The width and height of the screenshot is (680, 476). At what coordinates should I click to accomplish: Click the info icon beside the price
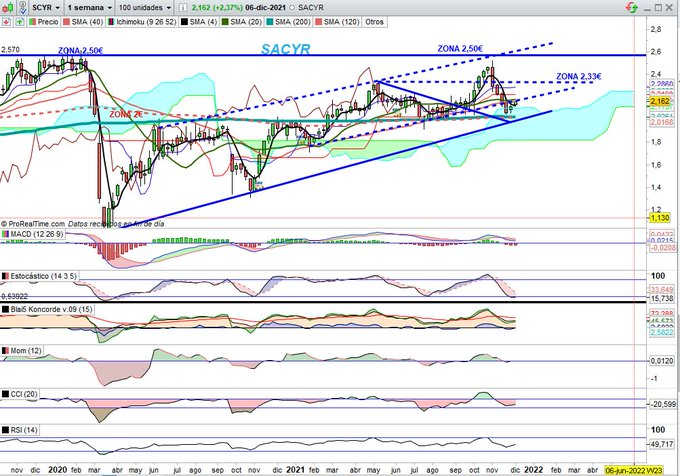tap(183, 7)
